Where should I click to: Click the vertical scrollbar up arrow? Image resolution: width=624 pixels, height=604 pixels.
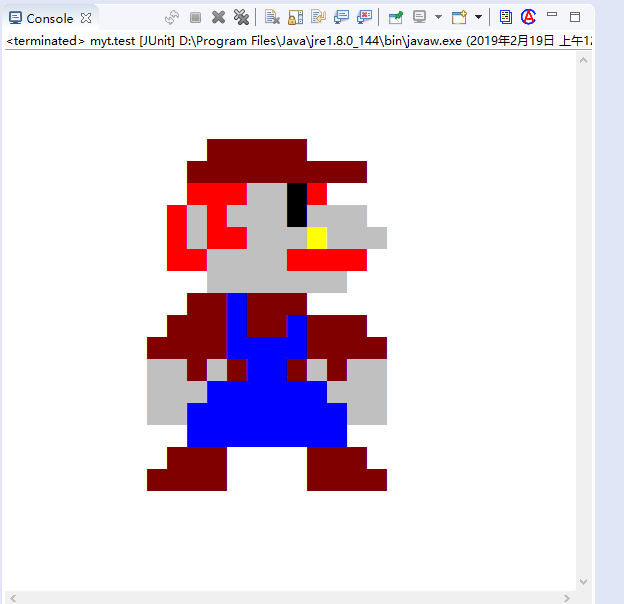coord(584,60)
